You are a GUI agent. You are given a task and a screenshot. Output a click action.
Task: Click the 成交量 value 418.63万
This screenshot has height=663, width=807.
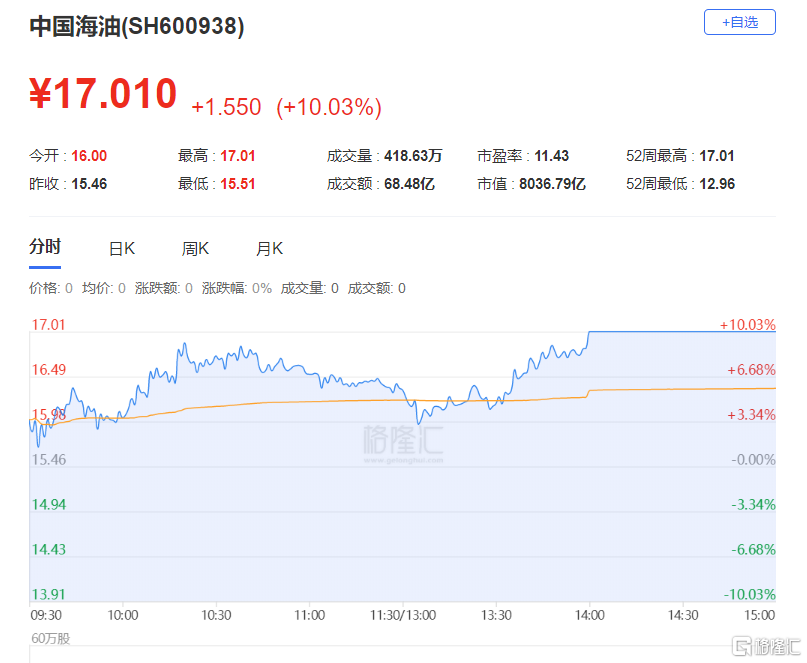[413, 156]
